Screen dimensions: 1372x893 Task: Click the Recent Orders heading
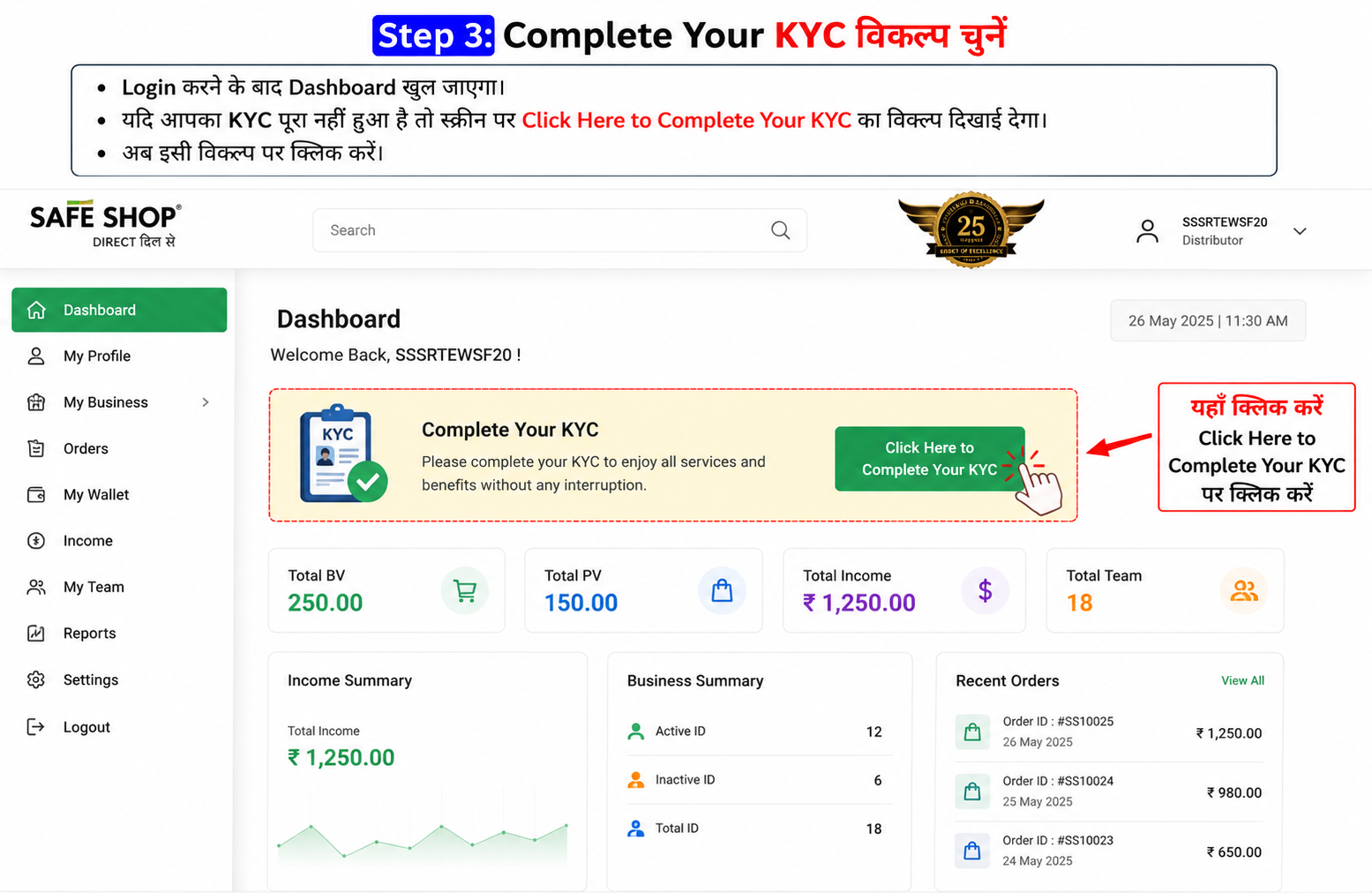pos(1007,680)
